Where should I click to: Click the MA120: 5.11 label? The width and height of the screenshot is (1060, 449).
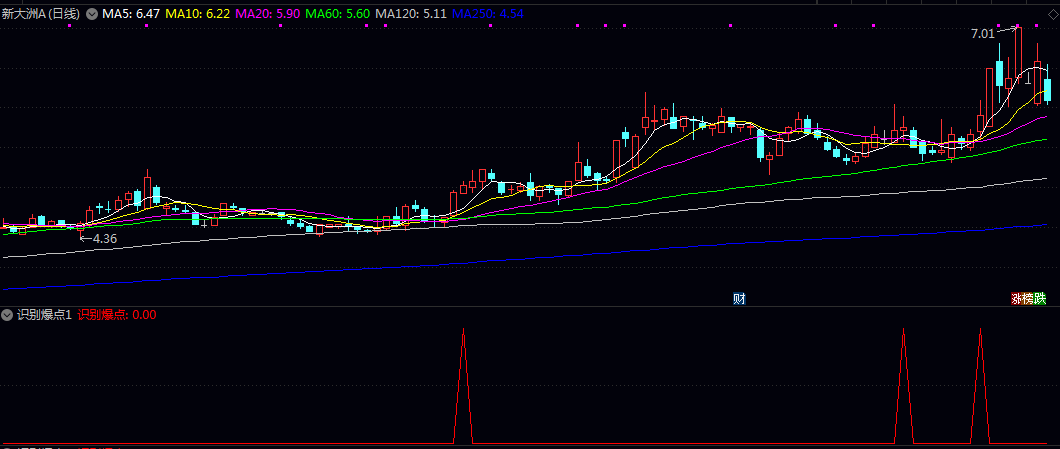(410, 13)
